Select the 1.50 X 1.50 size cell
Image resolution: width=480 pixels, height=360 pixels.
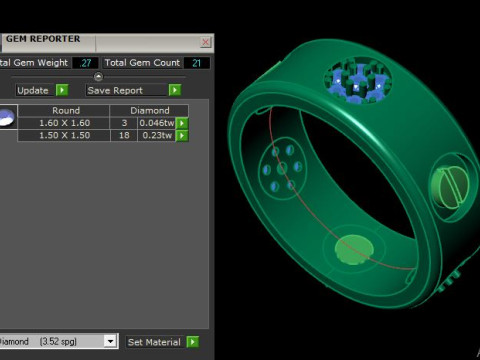coord(64,135)
